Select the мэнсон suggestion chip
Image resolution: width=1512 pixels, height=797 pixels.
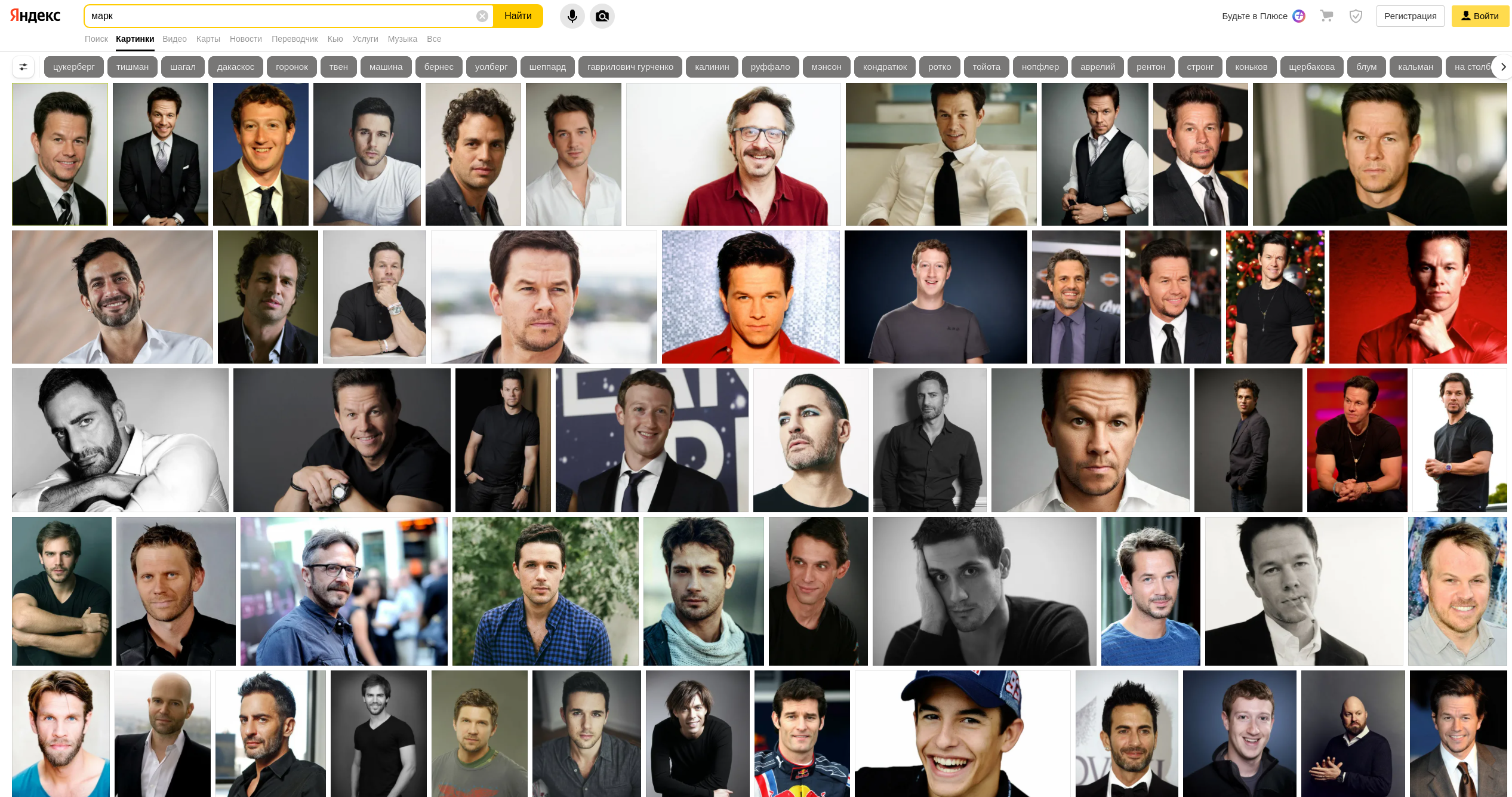pos(827,67)
